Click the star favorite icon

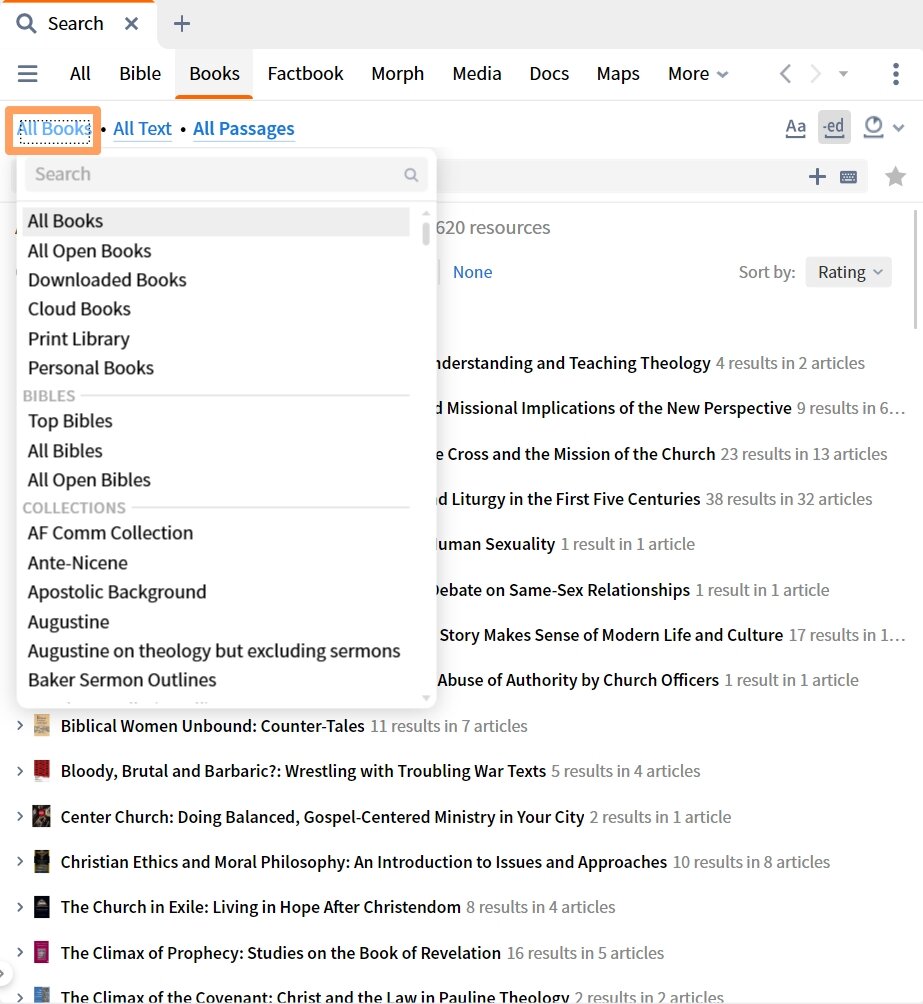click(895, 176)
